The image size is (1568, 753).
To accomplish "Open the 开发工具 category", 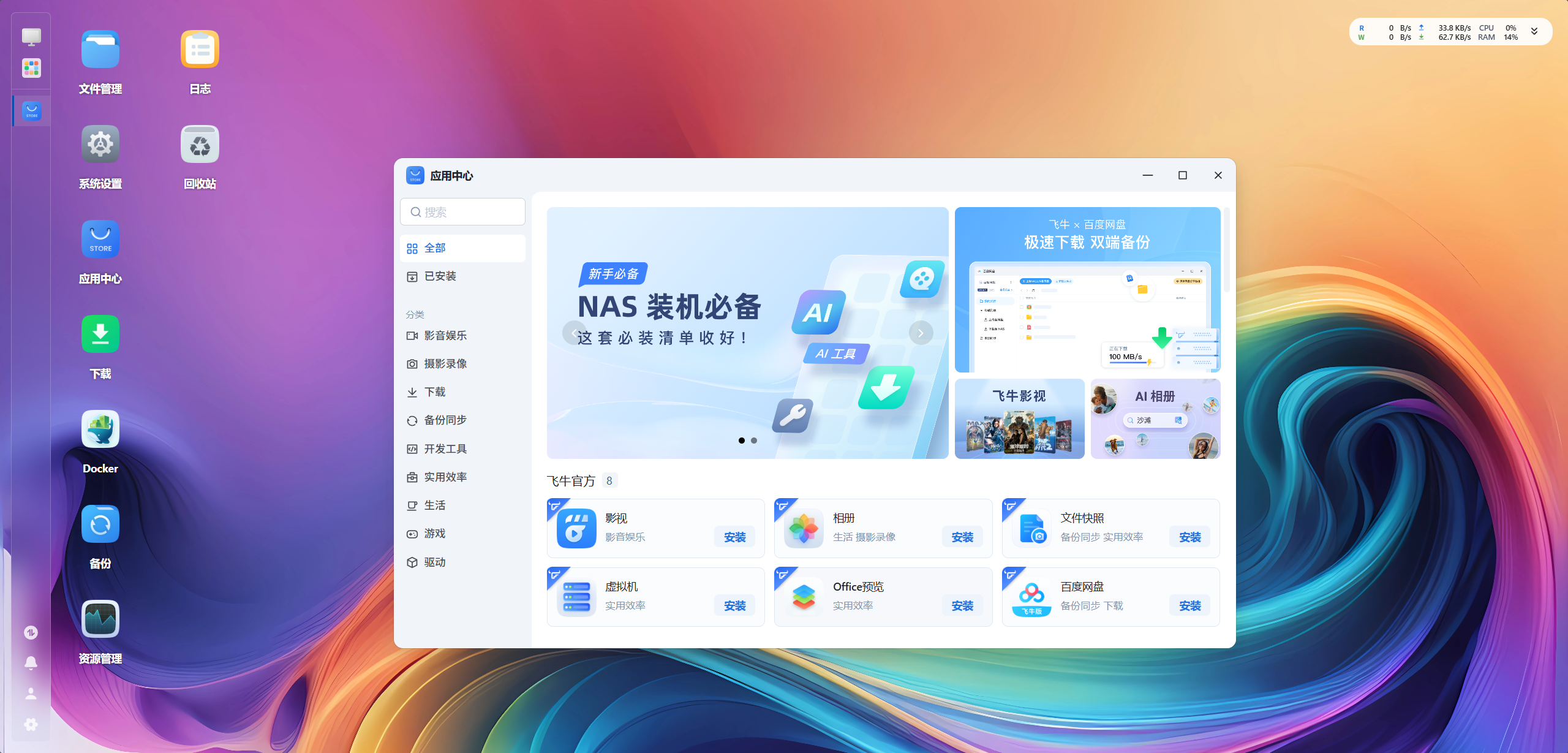I will pos(462,449).
